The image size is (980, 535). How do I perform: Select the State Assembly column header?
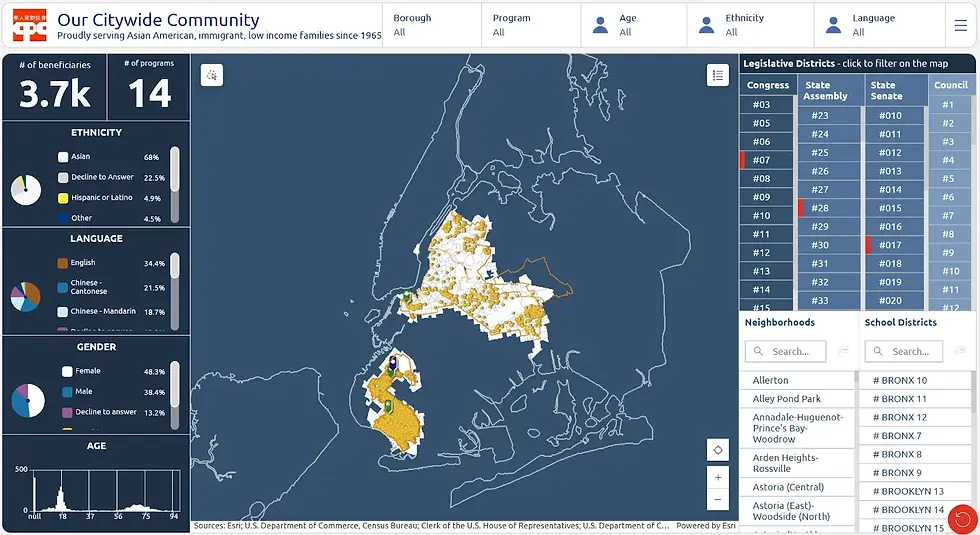pos(829,91)
